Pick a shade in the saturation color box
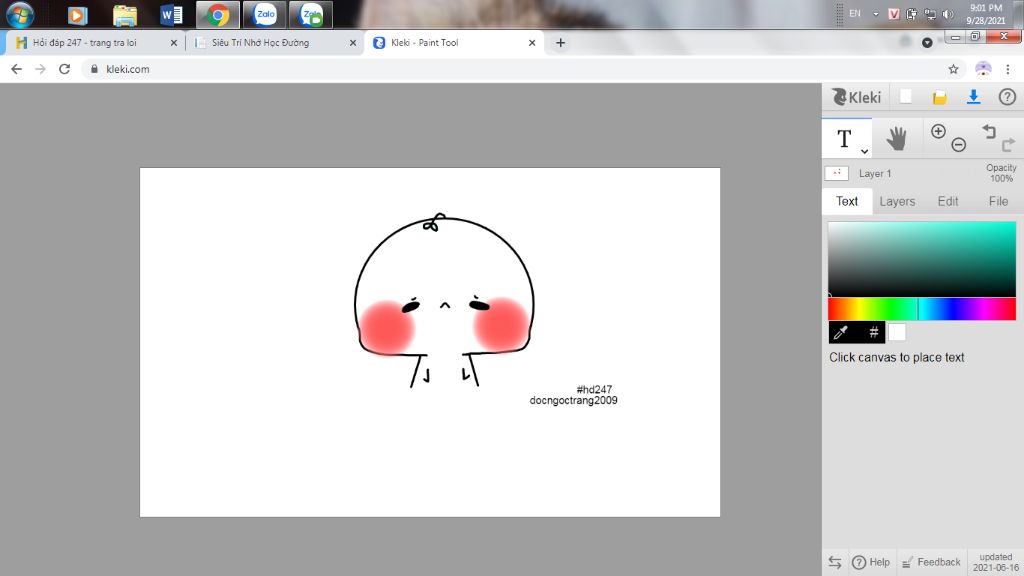 click(x=921, y=259)
